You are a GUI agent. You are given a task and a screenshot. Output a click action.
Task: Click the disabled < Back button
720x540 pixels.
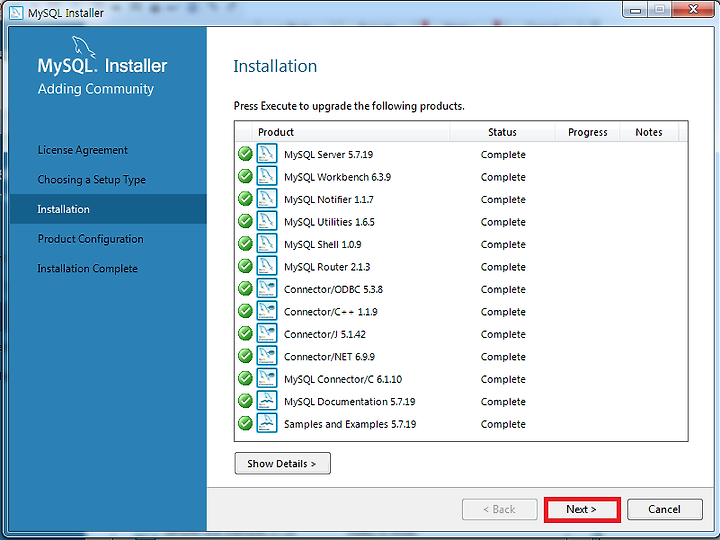(500, 509)
